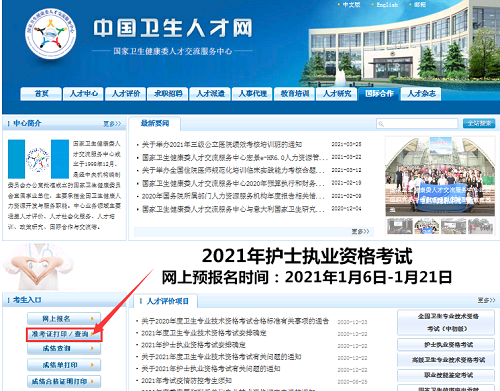
Task: Open 关于2020年度卫生专业技术资格考试合格标准 notice
Action: pyautogui.click(x=235, y=321)
